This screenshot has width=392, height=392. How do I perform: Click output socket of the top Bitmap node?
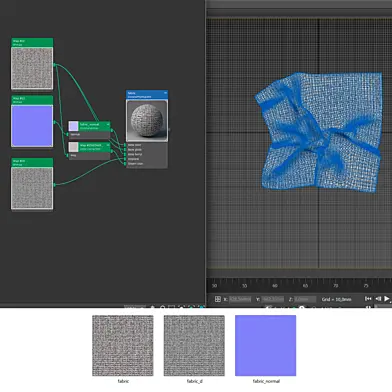tap(54, 65)
